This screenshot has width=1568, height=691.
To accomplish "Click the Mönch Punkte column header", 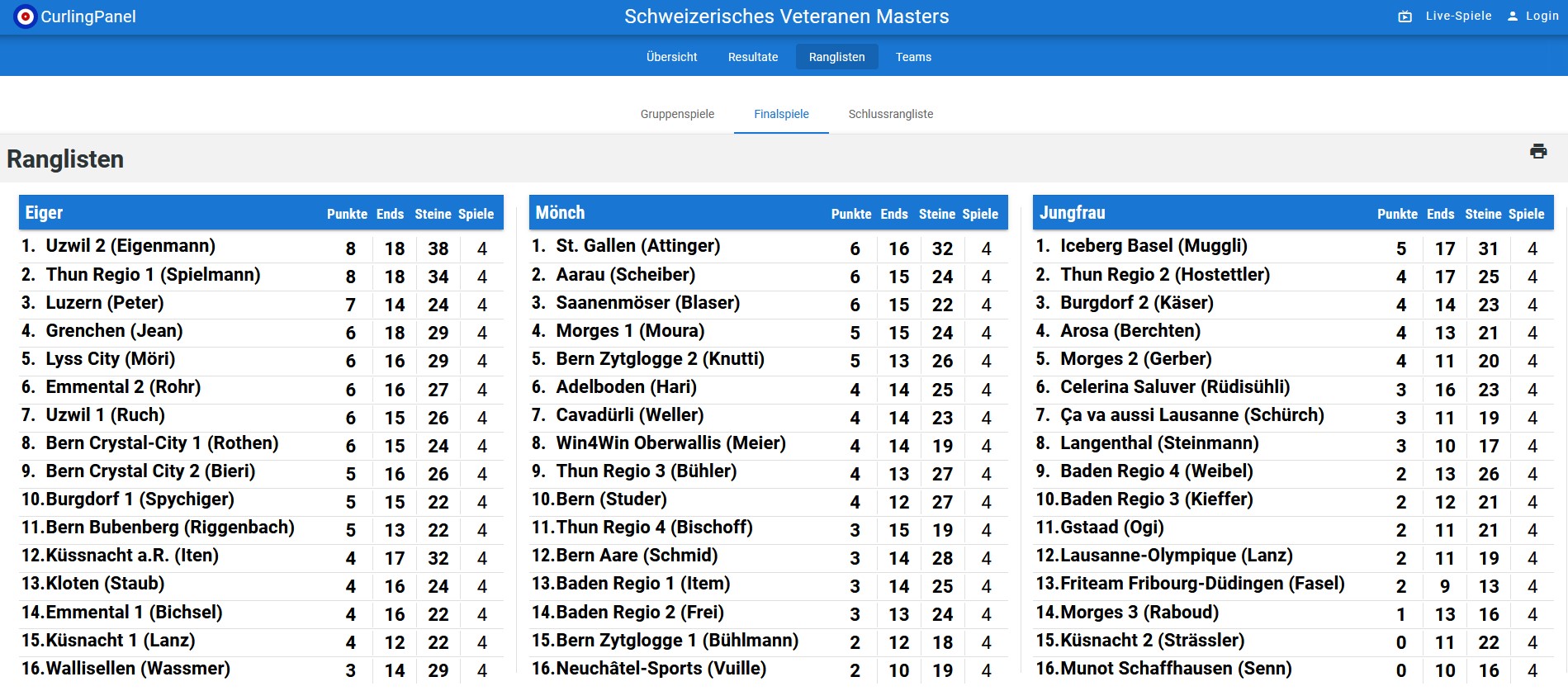I will pos(850,214).
